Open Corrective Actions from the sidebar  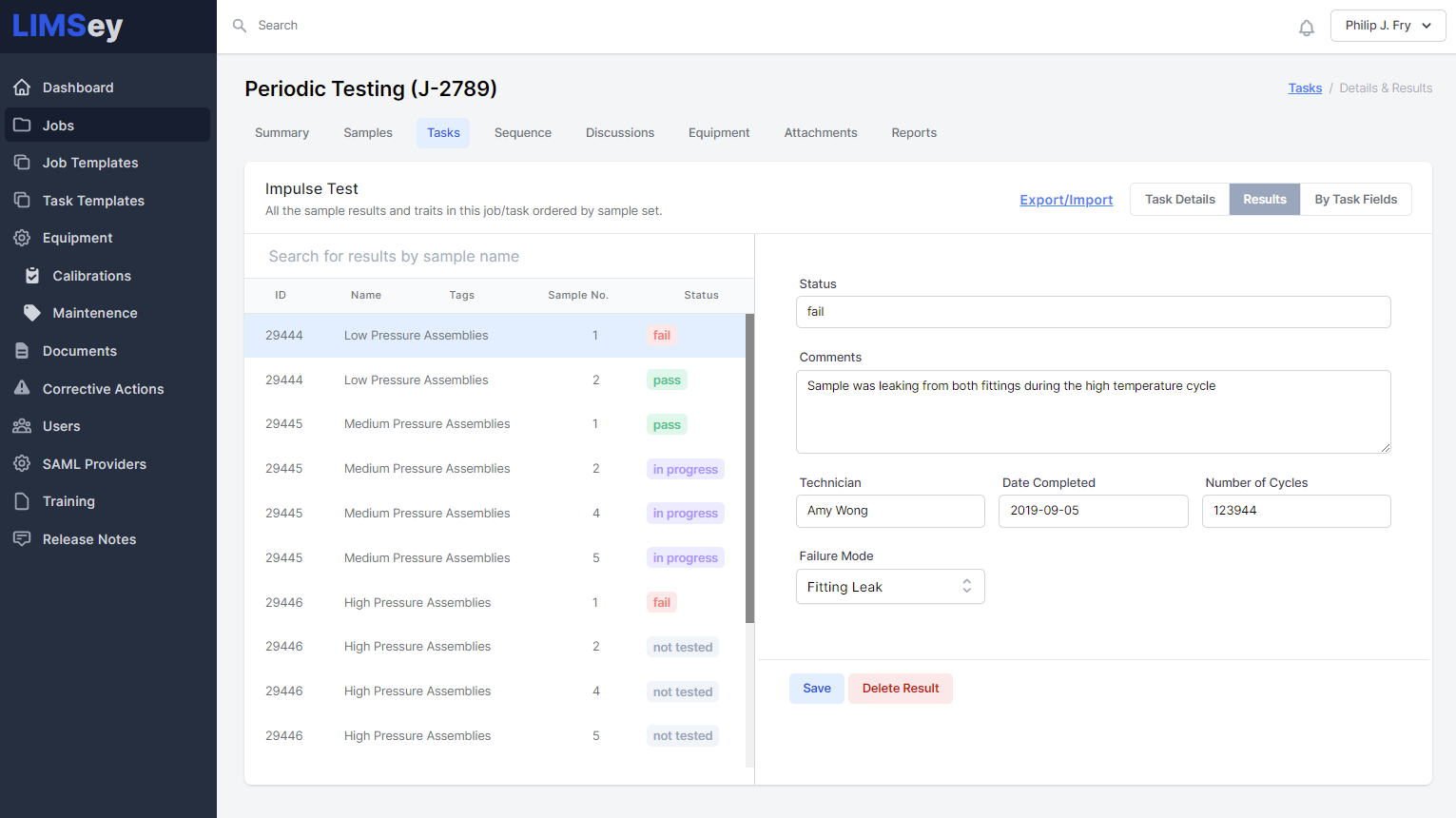coord(21,388)
